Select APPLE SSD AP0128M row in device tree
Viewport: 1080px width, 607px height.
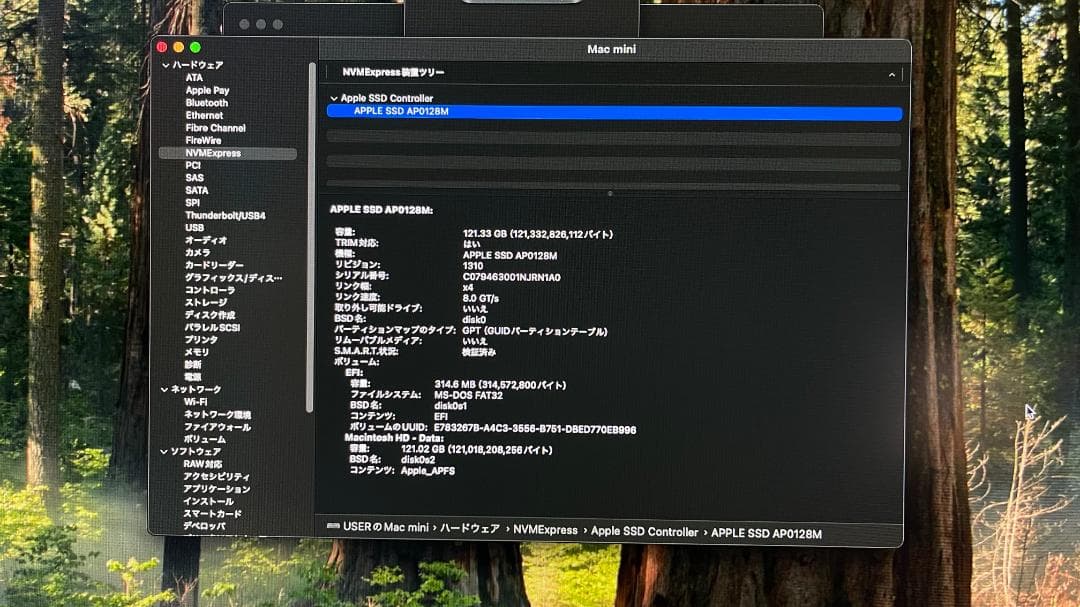tap(614, 112)
